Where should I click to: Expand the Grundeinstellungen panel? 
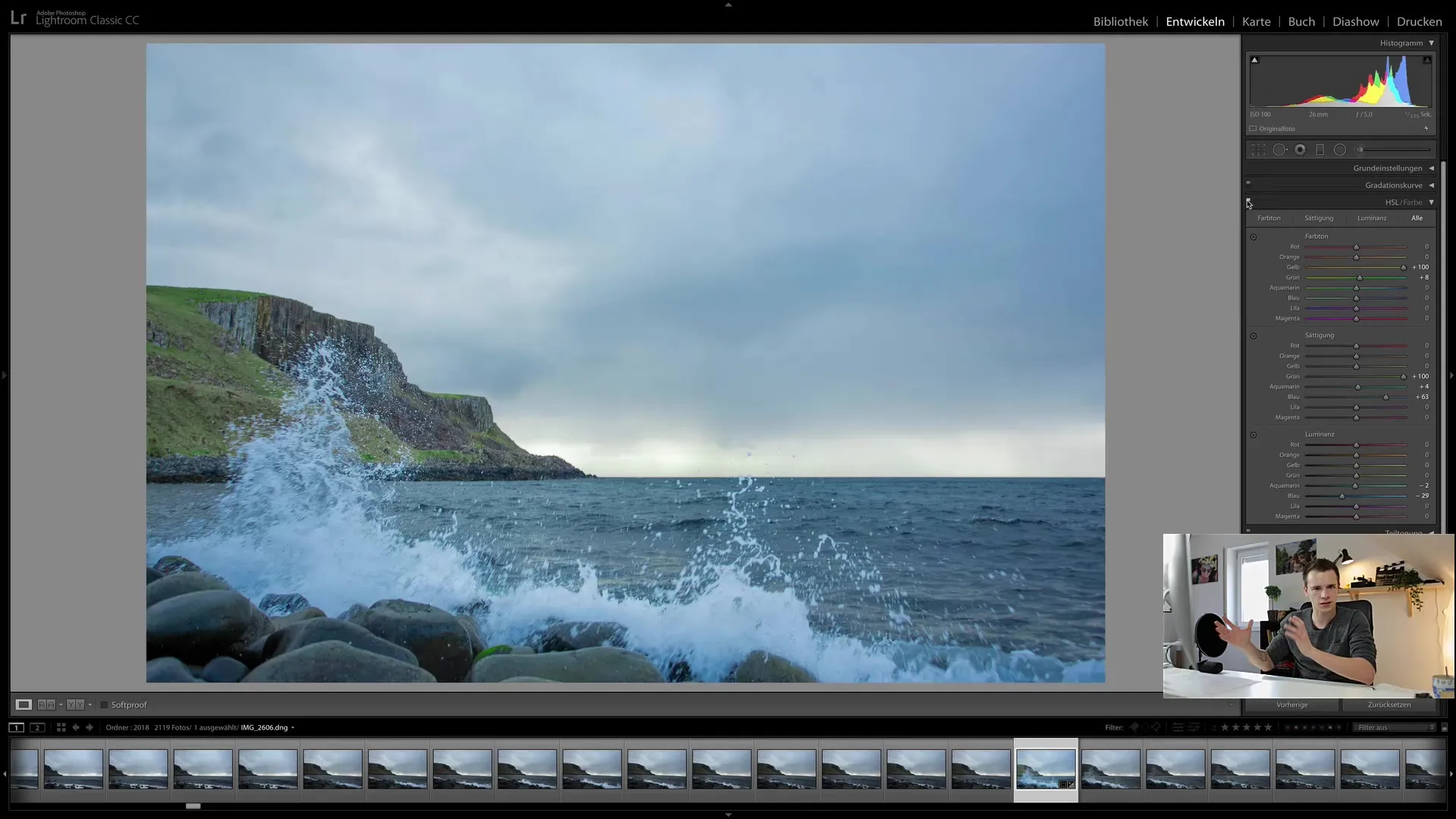[x=1432, y=168]
